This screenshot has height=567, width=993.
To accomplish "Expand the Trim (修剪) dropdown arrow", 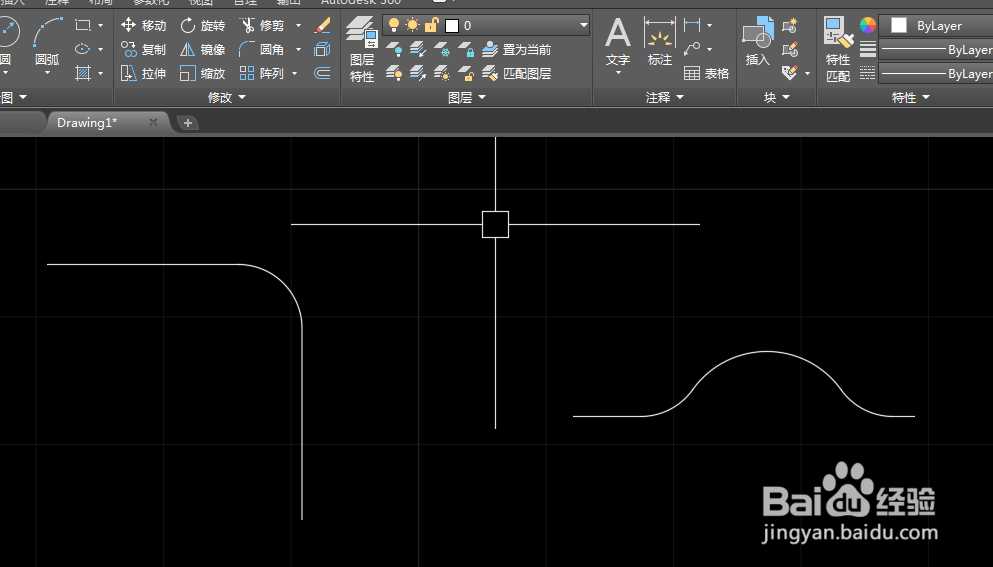I will pyautogui.click(x=298, y=25).
